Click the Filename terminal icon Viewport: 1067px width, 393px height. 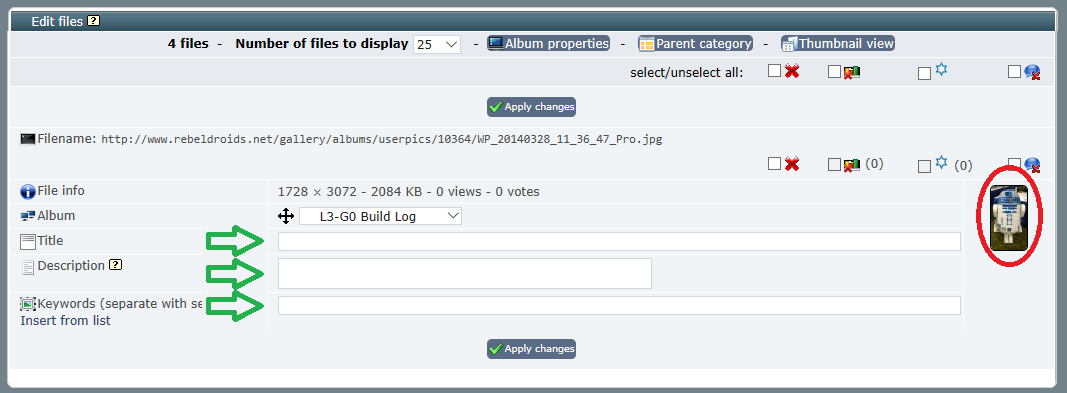tap(28, 139)
